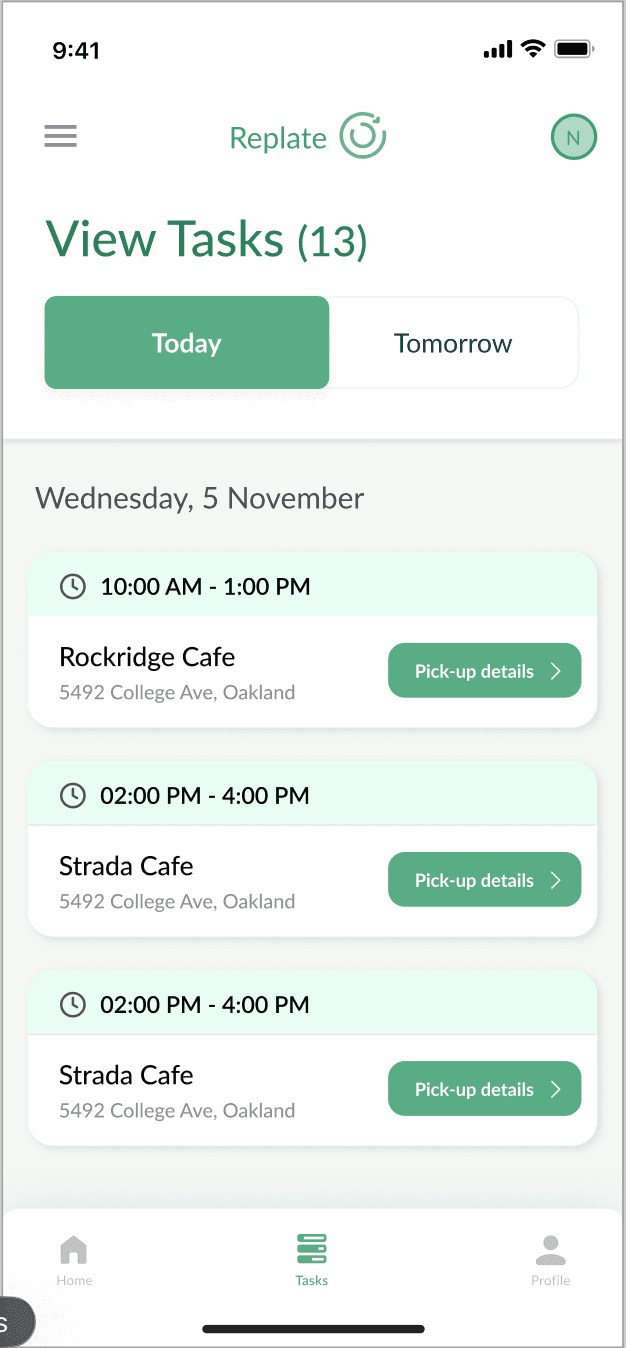Select the Tasks icon in bottom bar

(x=312, y=1249)
